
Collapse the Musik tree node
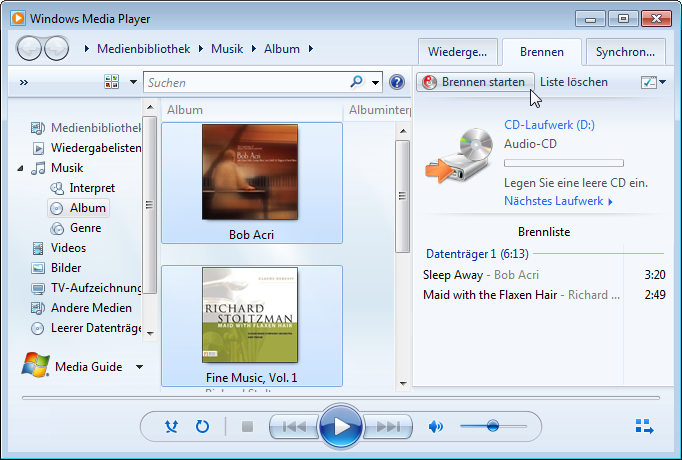pos(20,168)
